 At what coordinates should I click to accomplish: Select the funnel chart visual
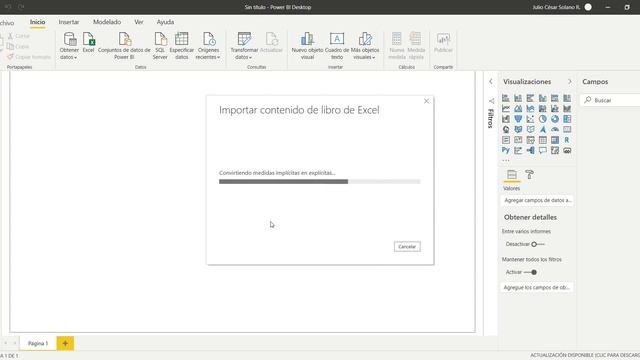pyautogui.click(x=518, y=119)
